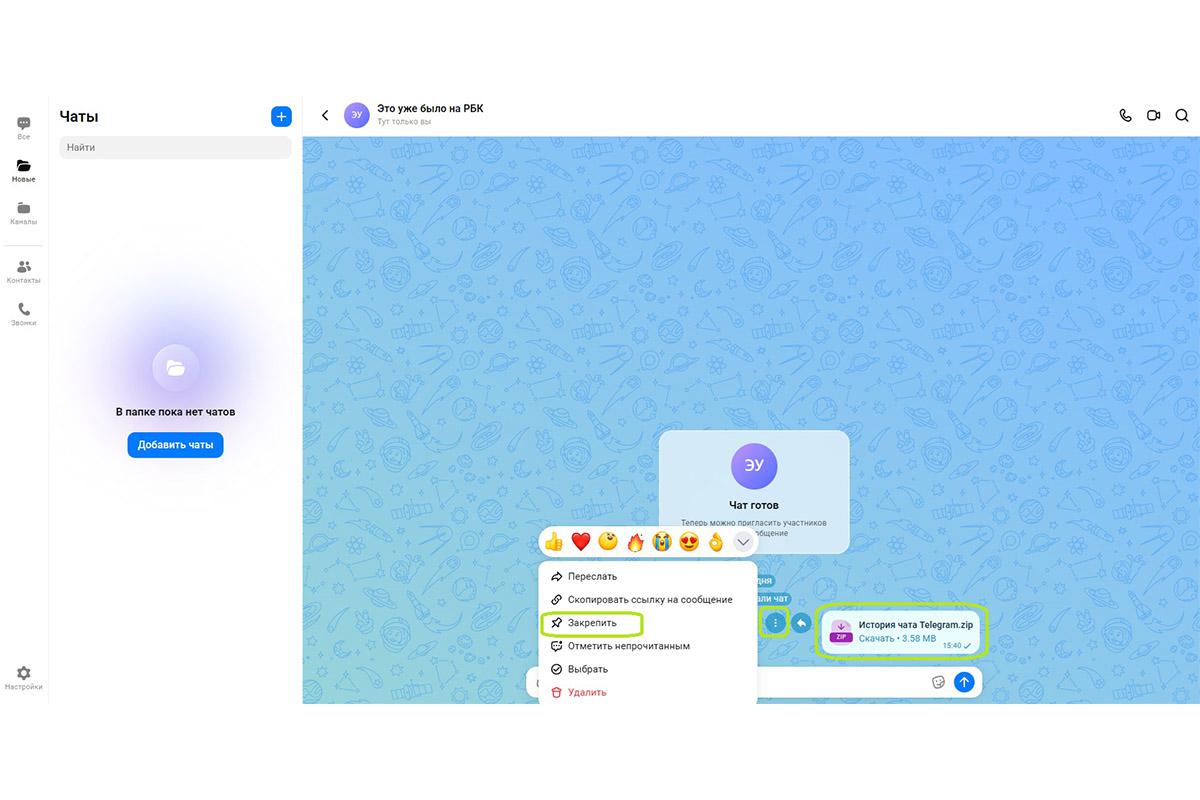Viewport: 1200px width, 800px height.
Task: Open Настройки gear in the sidebar
Action: 24,678
